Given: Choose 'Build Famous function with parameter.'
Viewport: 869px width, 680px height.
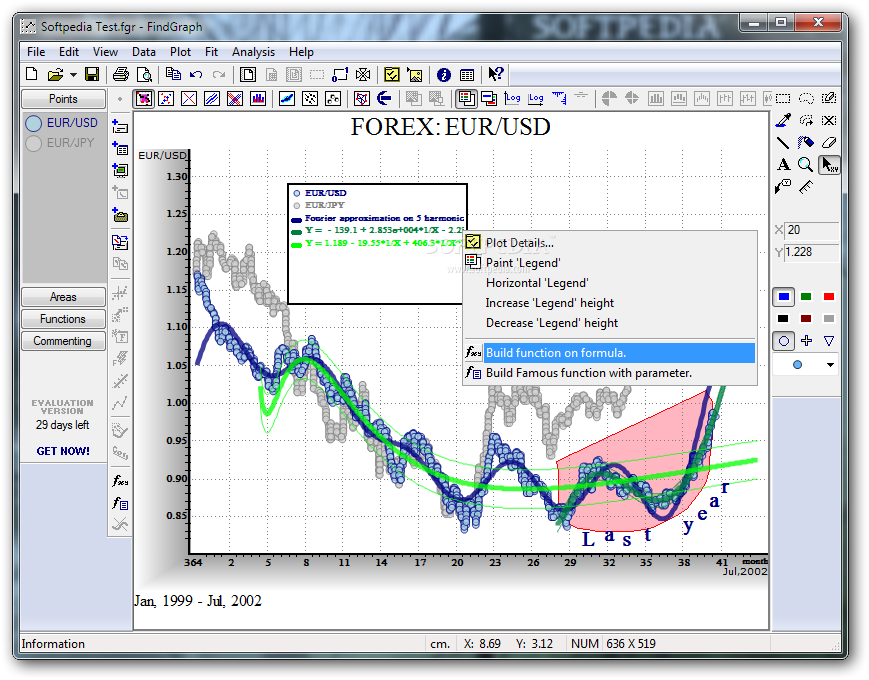Looking at the screenshot, I should [610, 373].
